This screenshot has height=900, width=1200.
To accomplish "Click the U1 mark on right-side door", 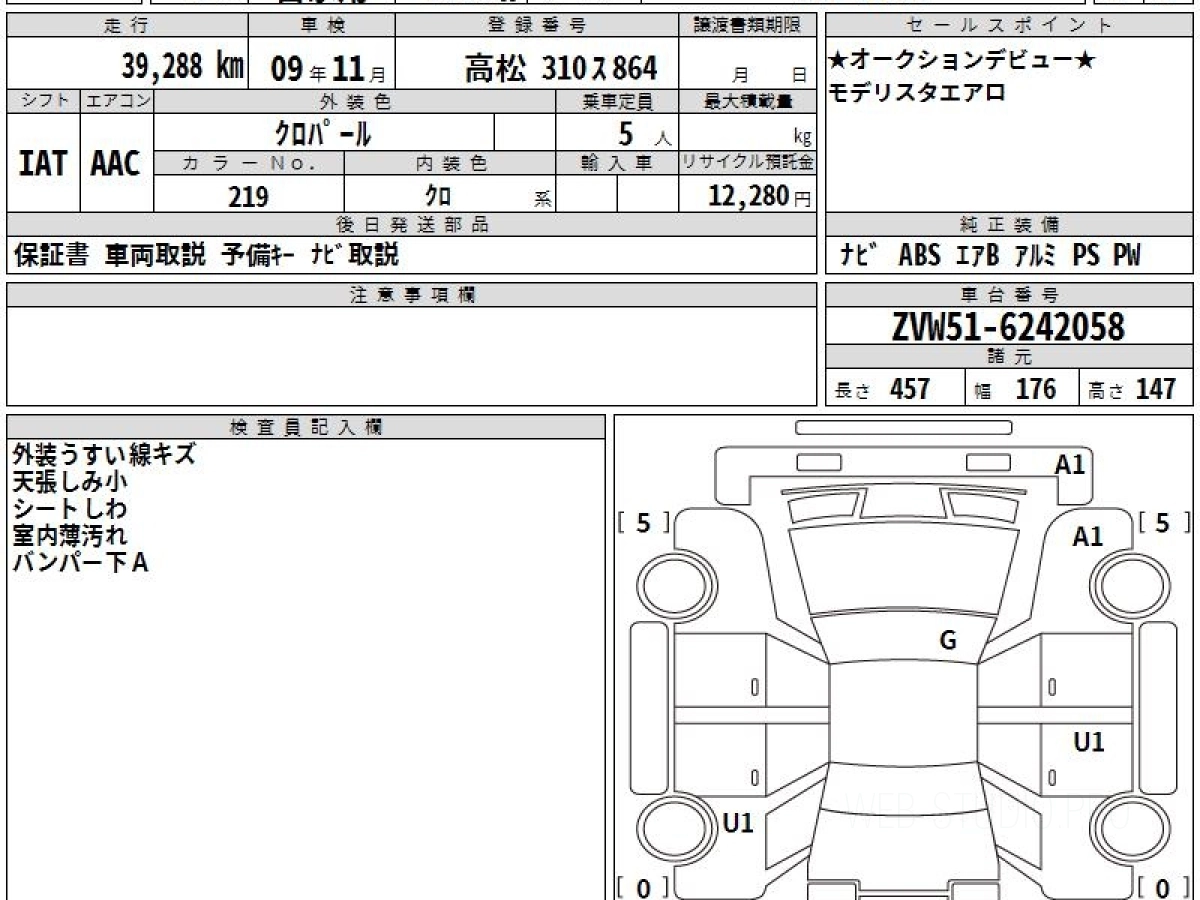I will click(x=1088, y=742).
